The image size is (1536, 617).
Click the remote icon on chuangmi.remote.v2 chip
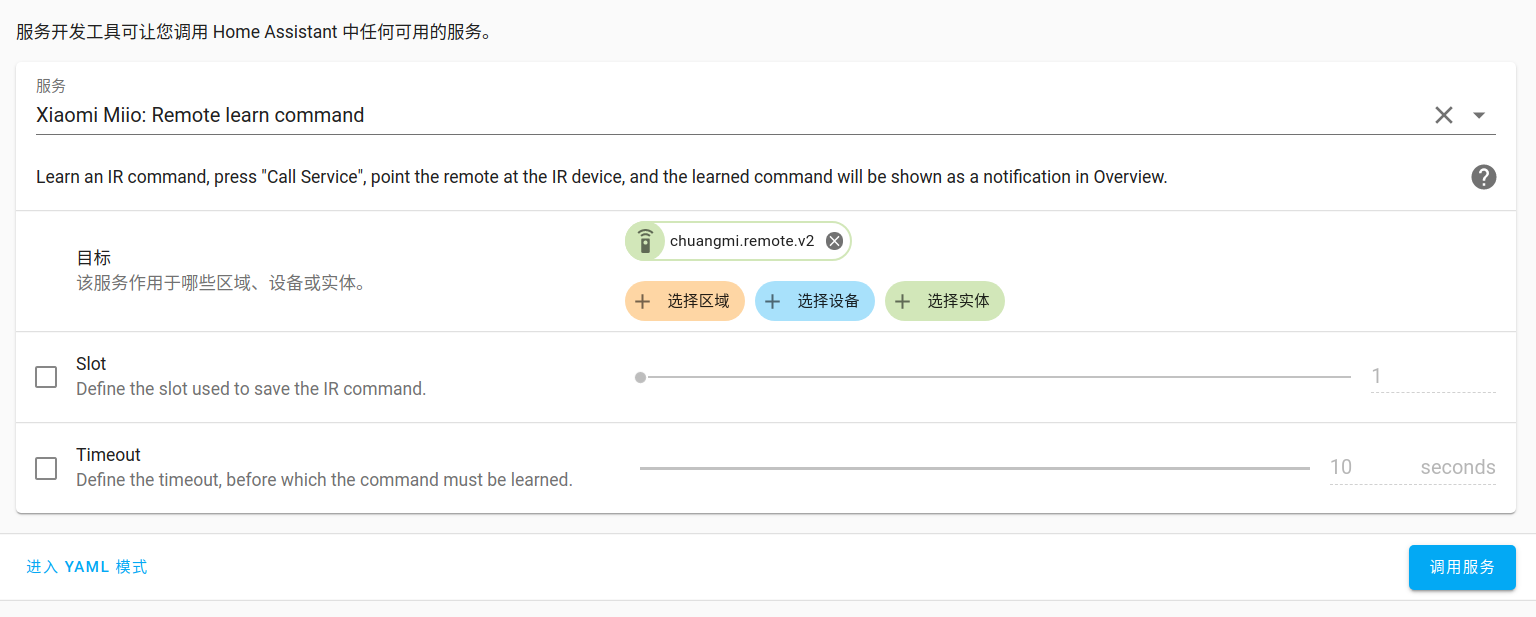pos(646,241)
